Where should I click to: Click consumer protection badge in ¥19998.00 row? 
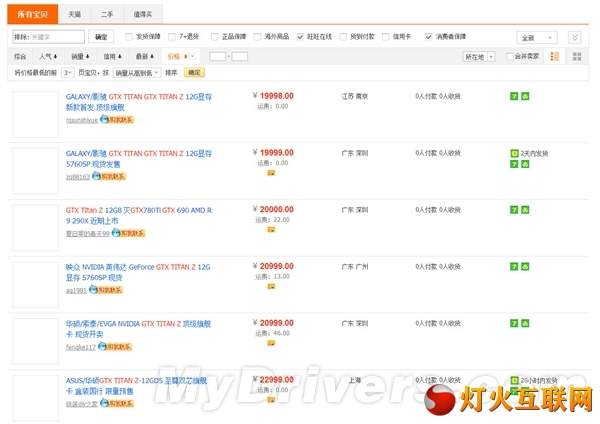pos(525,96)
